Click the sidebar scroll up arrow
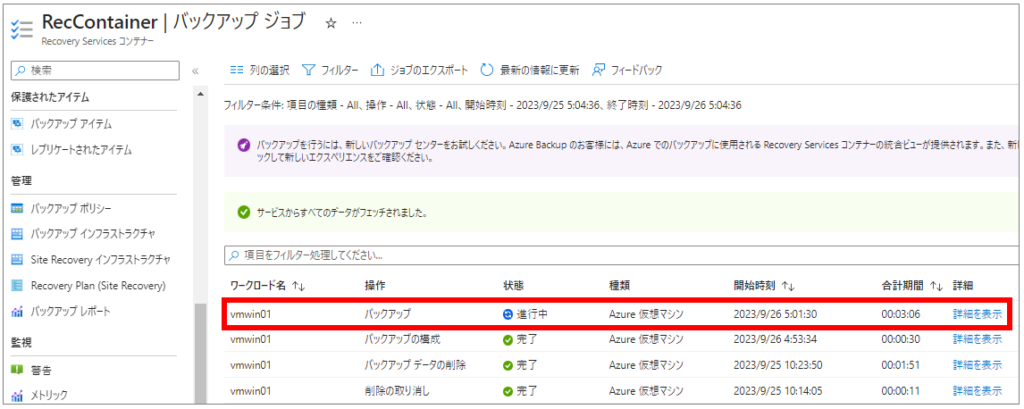1024x409 pixels. point(200,95)
